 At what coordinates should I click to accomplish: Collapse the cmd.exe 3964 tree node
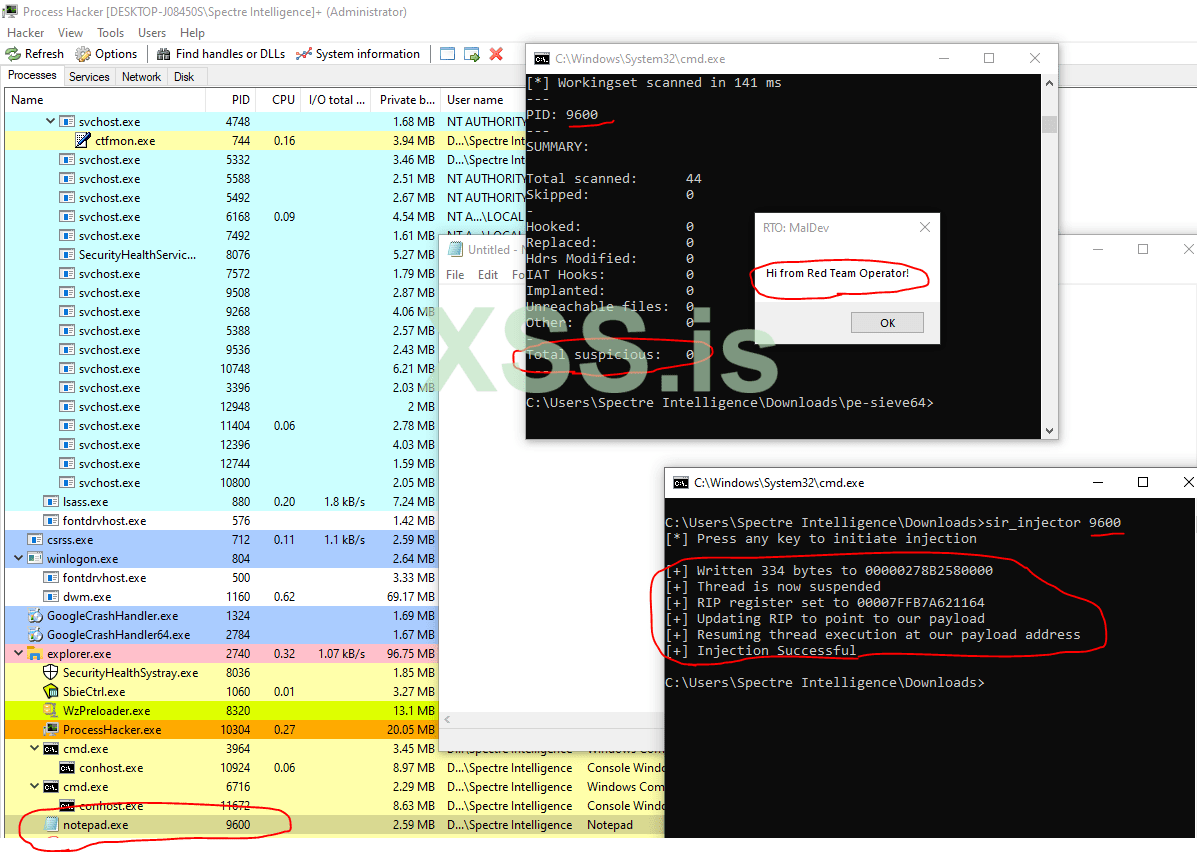click(34, 749)
